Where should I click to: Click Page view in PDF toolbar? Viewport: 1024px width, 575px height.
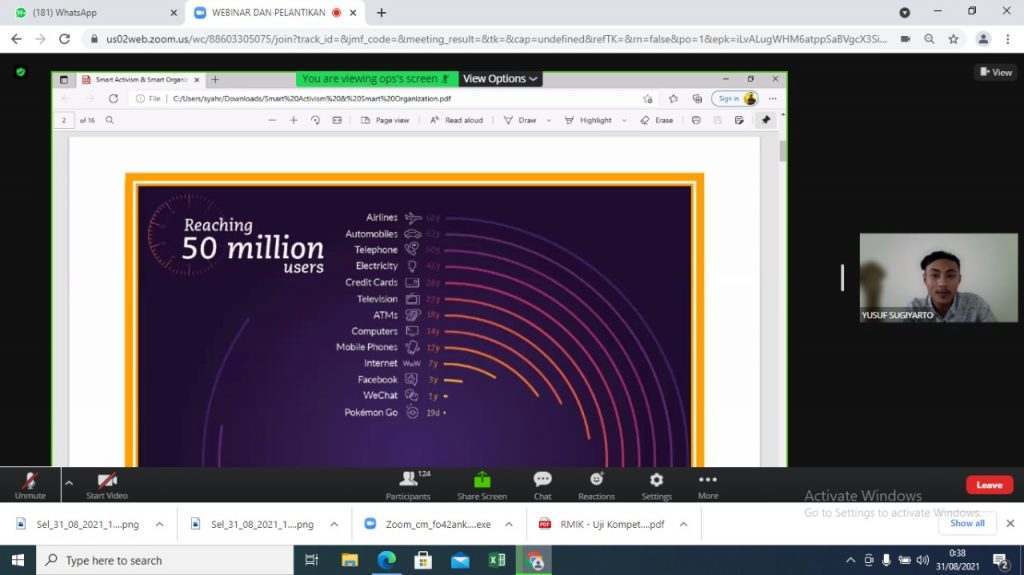385,120
